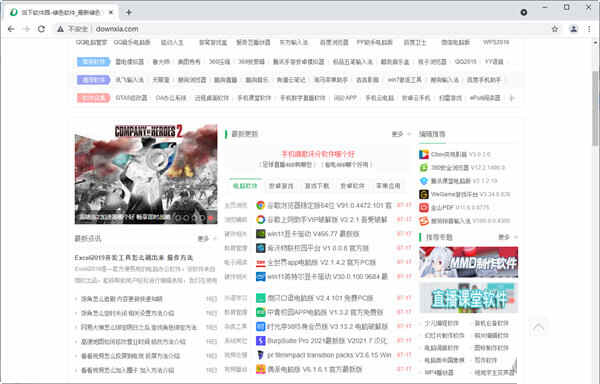Switch to the 安卓游戏 tab

pos(281,186)
